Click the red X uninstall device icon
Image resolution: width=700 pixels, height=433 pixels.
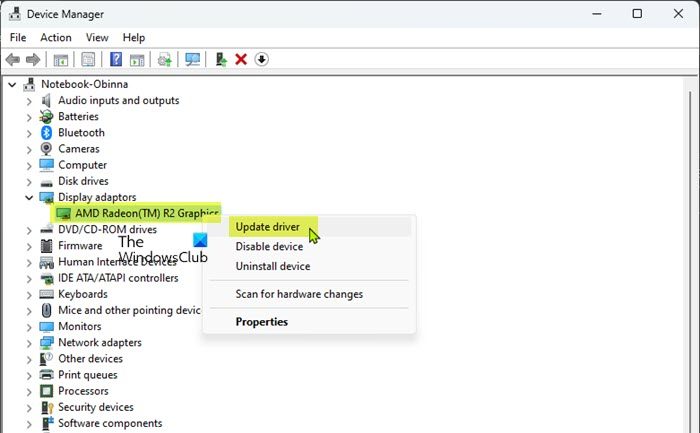(x=241, y=60)
